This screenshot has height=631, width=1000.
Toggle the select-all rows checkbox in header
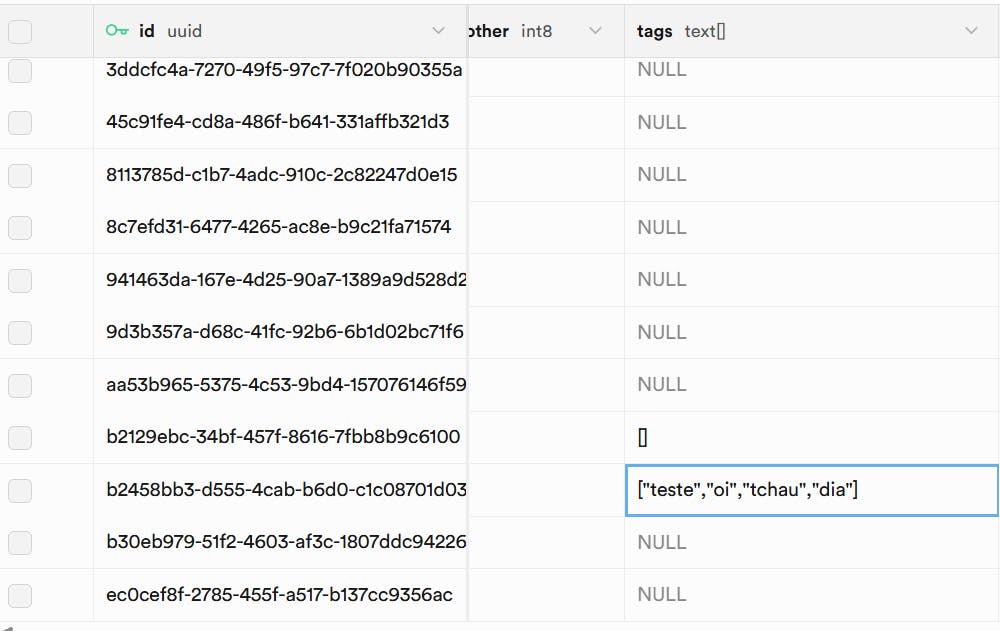pyautogui.click(x=20, y=32)
